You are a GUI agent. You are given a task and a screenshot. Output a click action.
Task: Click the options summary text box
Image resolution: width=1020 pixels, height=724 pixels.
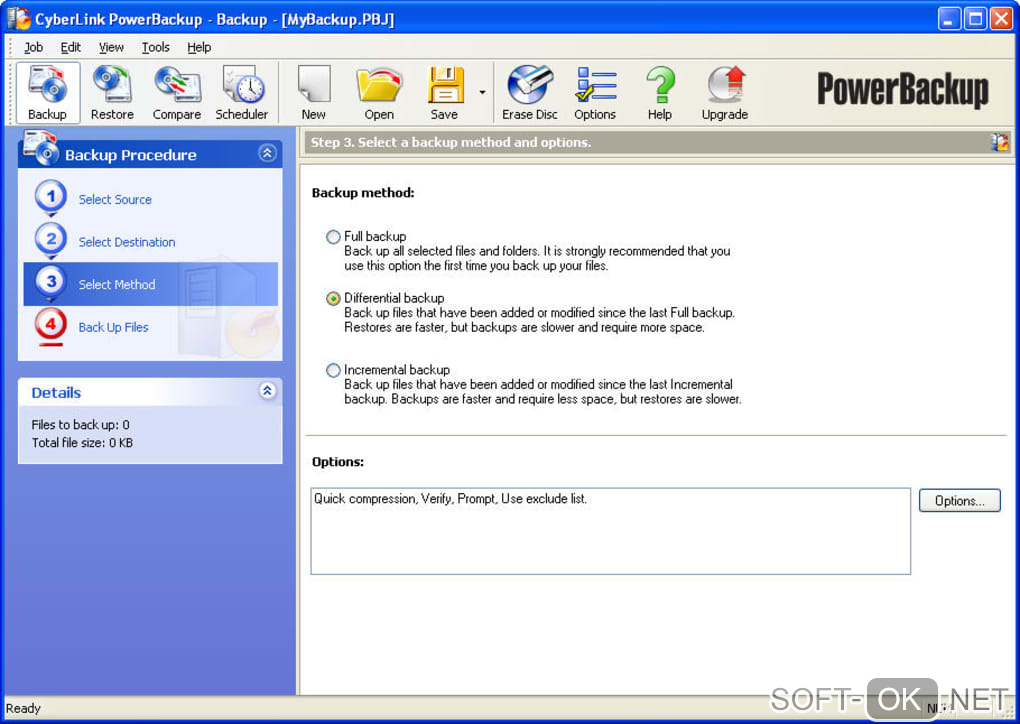tap(610, 531)
